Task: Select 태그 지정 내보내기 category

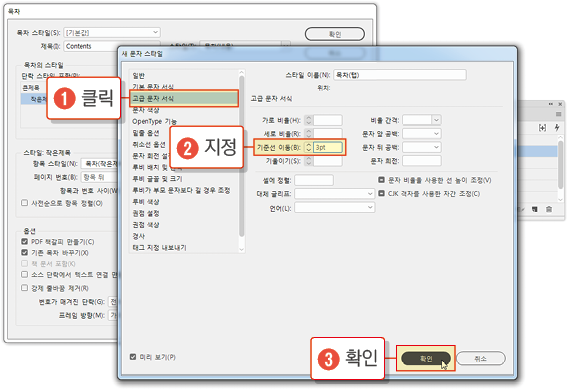Action: 159,248
